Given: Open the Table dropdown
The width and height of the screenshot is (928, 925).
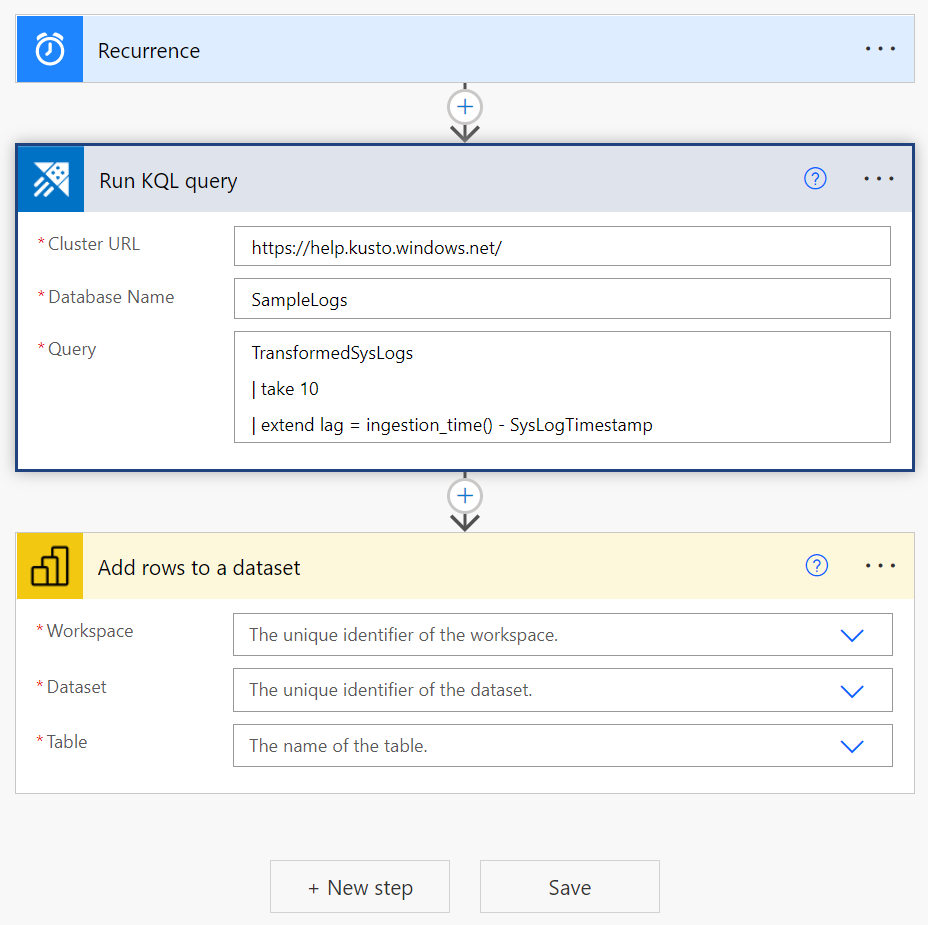Looking at the screenshot, I should pyautogui.click(x=852, y=745).
